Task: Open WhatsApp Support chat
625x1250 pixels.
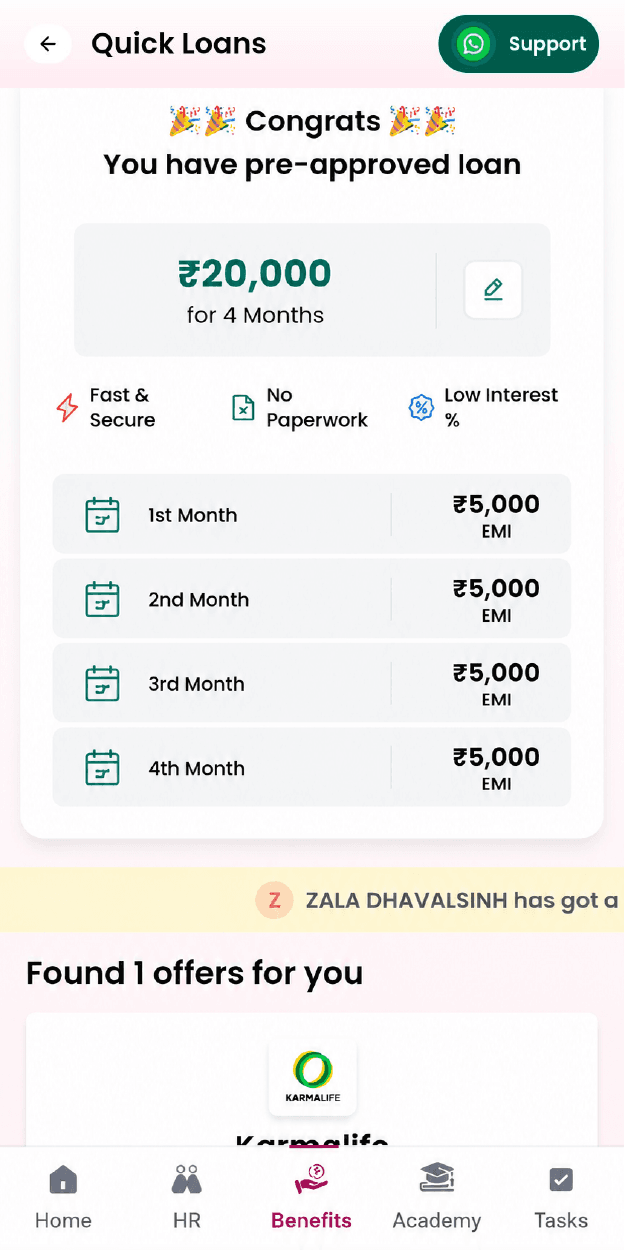Action: coord(518,44)
